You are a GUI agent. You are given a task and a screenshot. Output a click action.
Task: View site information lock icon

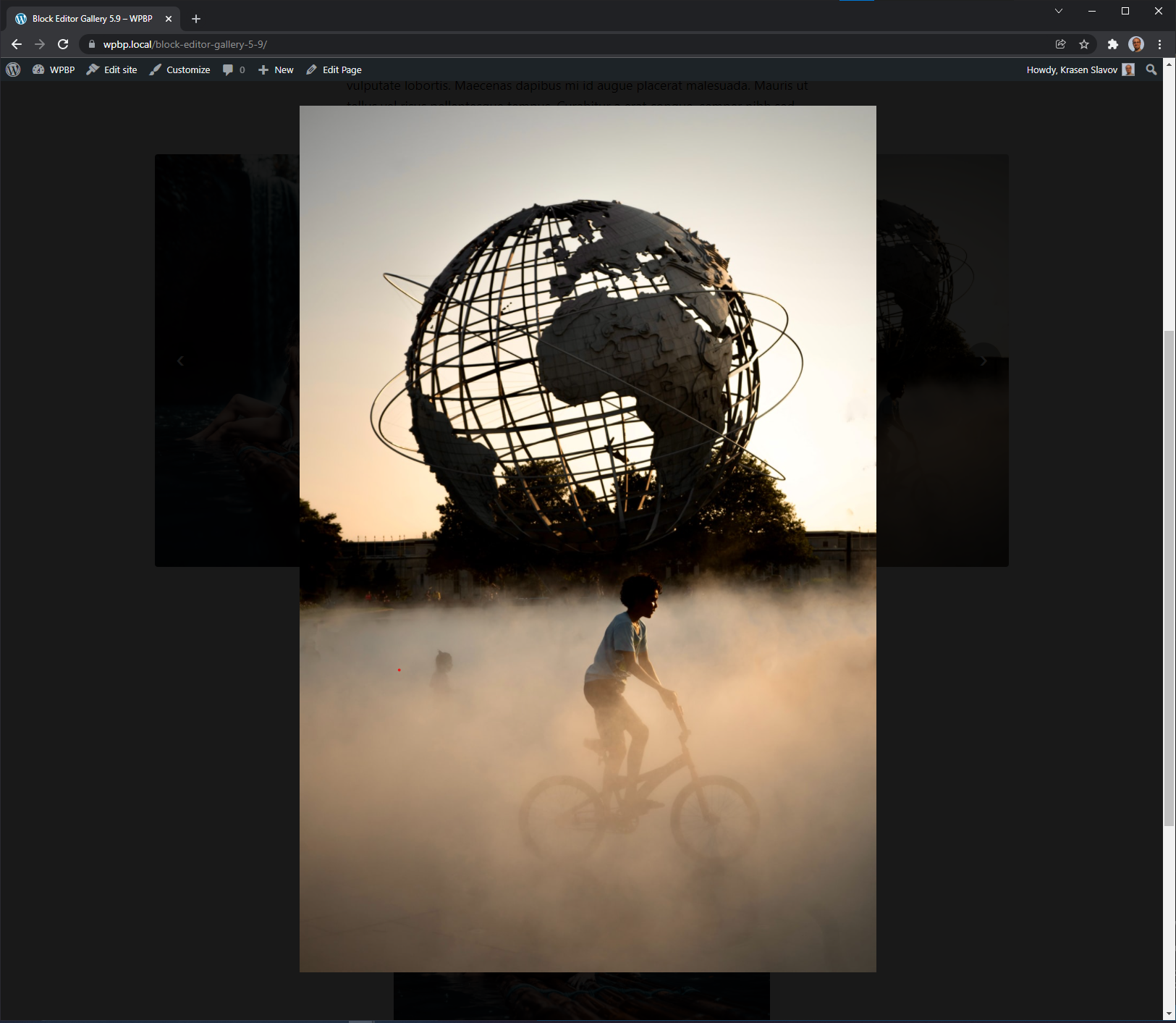tap(91, 44)
